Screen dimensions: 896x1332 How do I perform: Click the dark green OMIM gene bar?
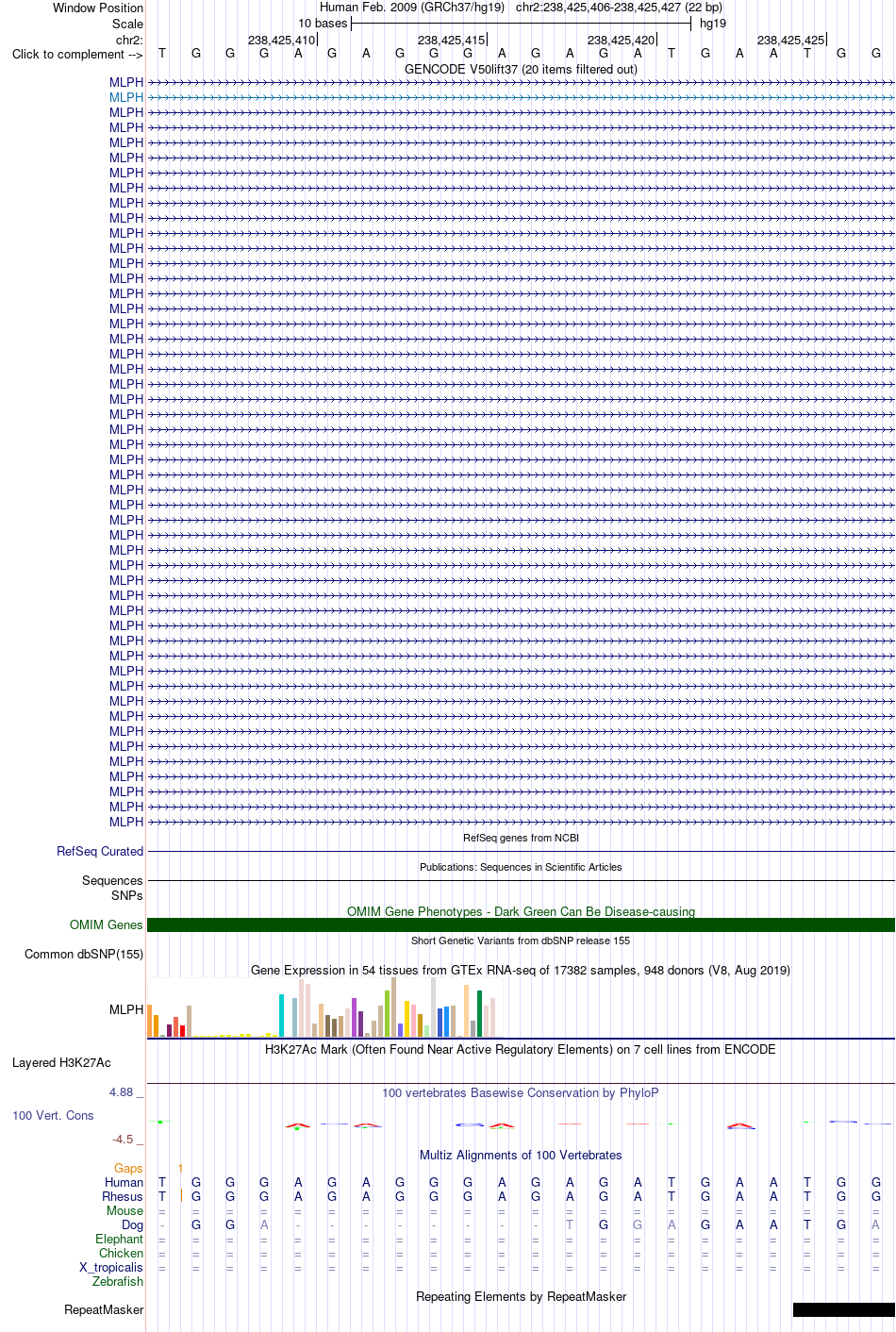point(521,925)
